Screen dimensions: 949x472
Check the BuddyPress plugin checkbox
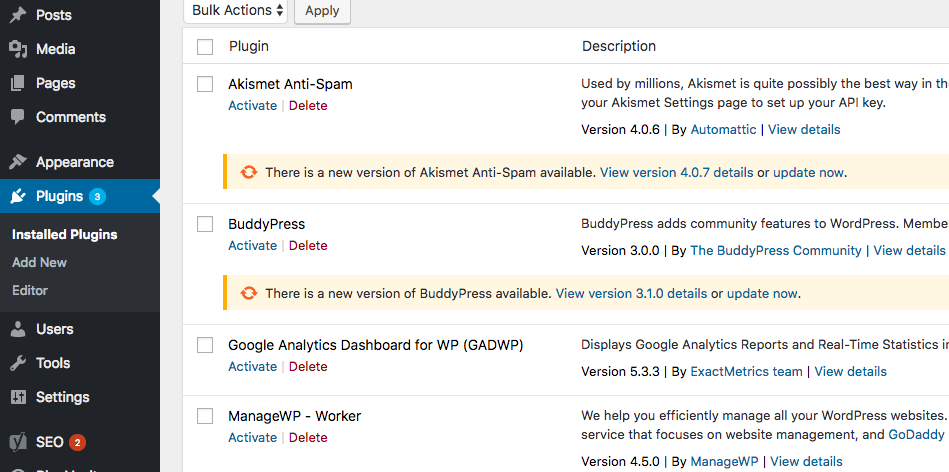[205, 224]
